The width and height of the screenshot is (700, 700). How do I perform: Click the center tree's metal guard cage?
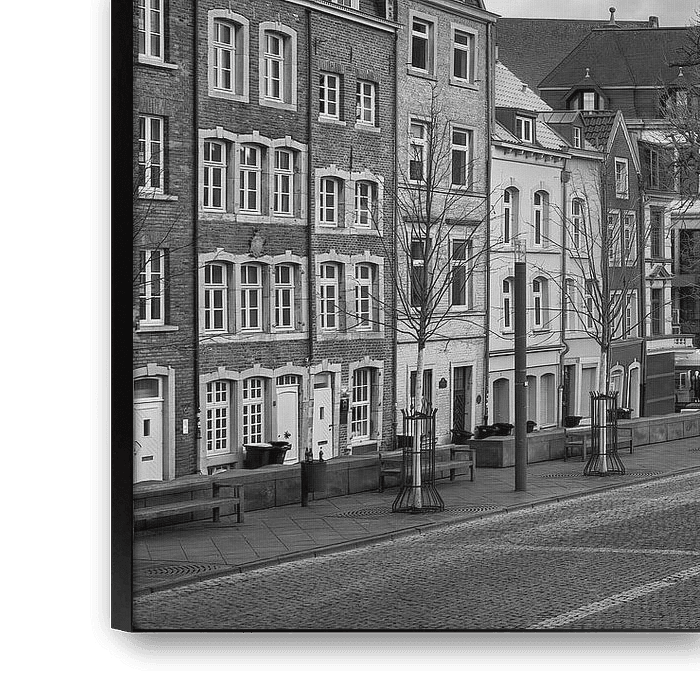417,462
